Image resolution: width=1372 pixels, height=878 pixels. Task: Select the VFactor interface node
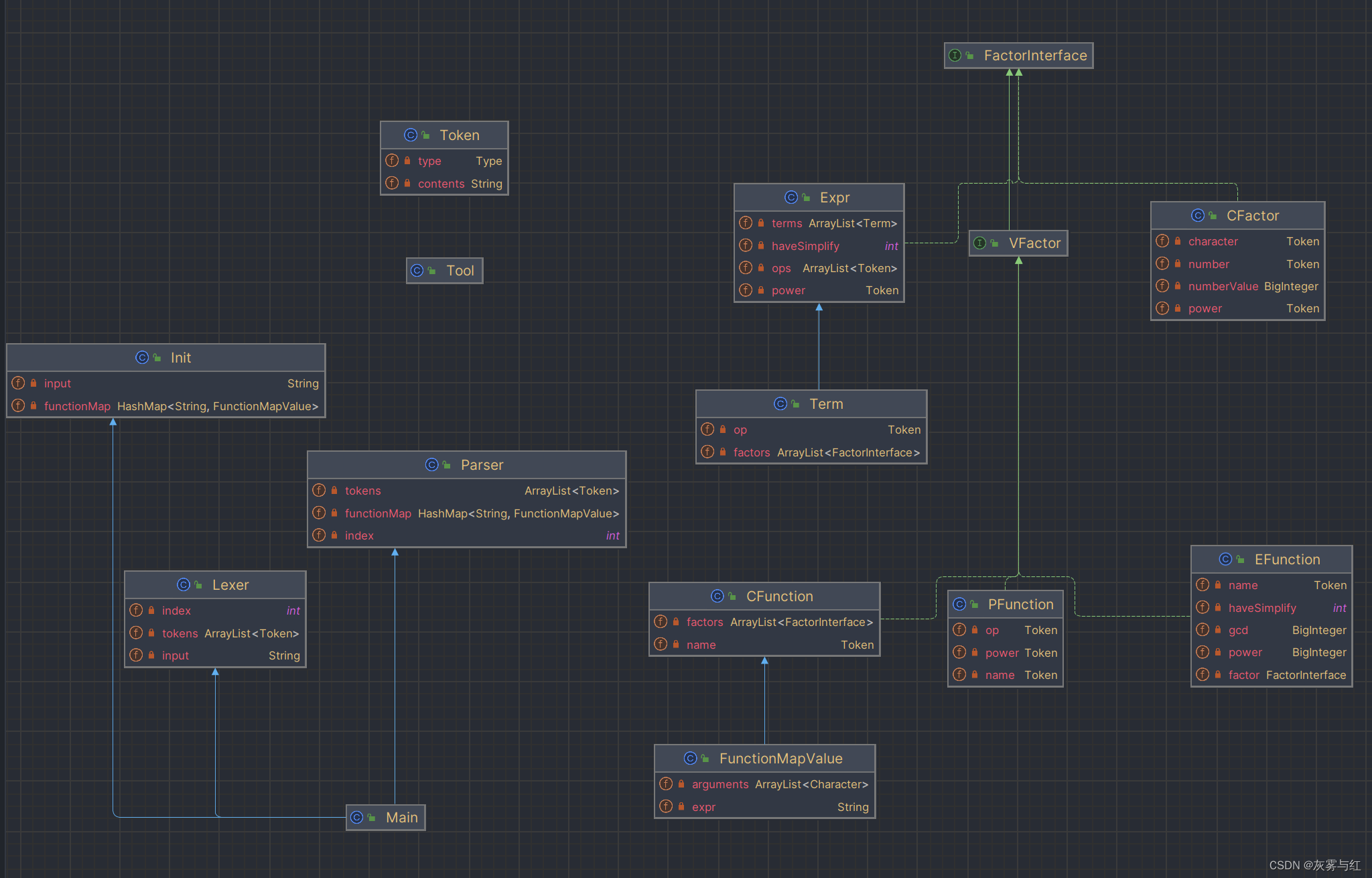click(1018, 243)
